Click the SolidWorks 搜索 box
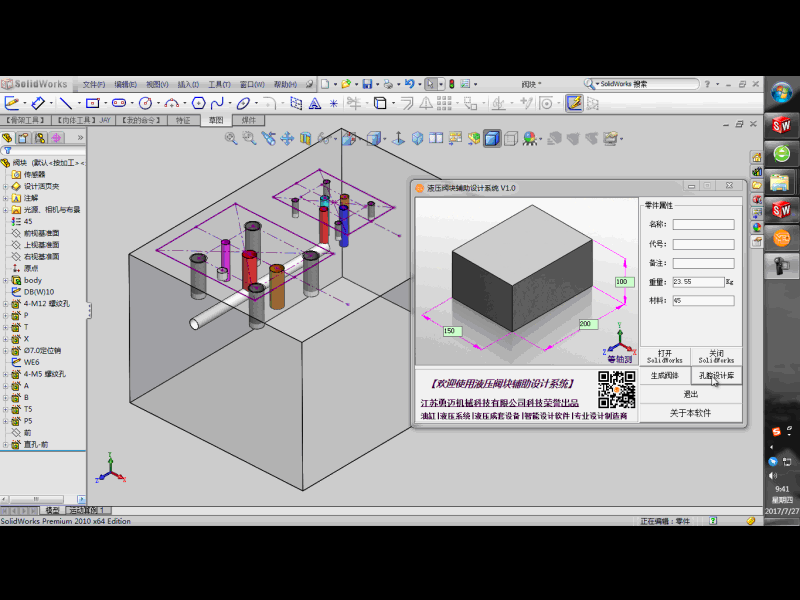Viewport: 800px width, 600px height. point(641,84)
